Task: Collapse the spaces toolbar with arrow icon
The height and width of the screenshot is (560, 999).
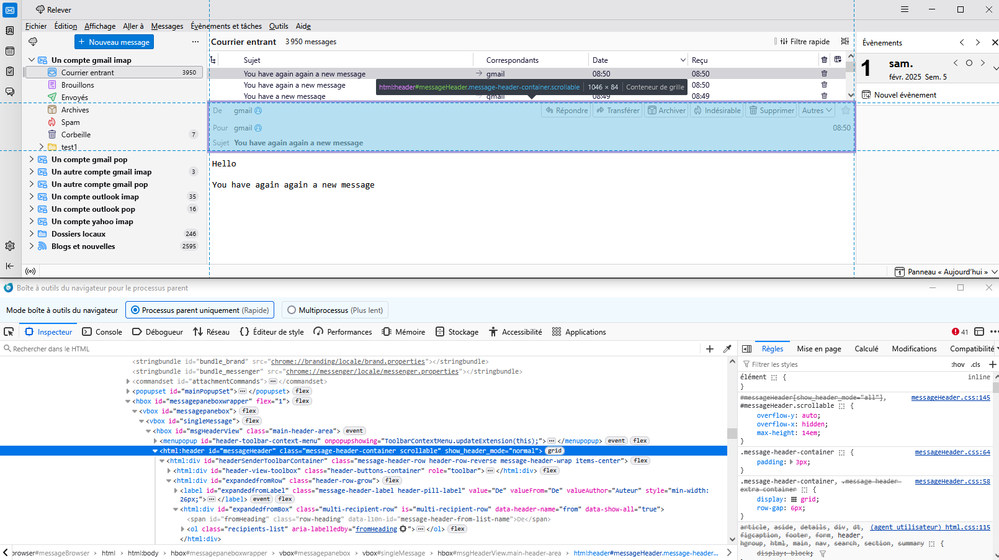Action: [10, 266]
